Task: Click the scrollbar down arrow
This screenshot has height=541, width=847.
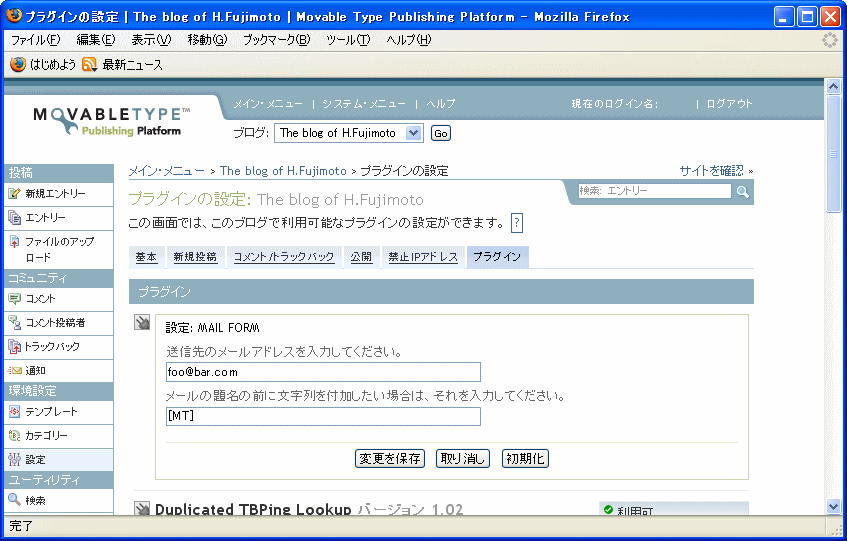Action: coord(833,506)
